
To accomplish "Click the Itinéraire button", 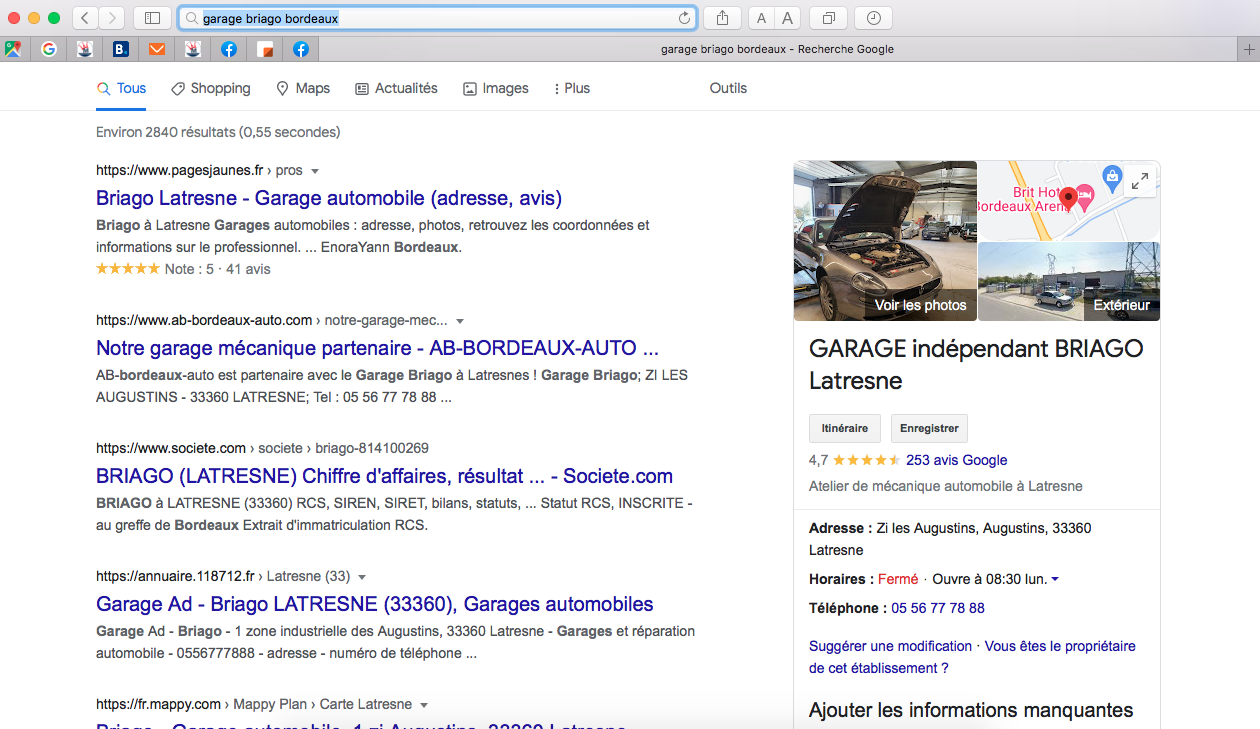I will click(845, 428).
